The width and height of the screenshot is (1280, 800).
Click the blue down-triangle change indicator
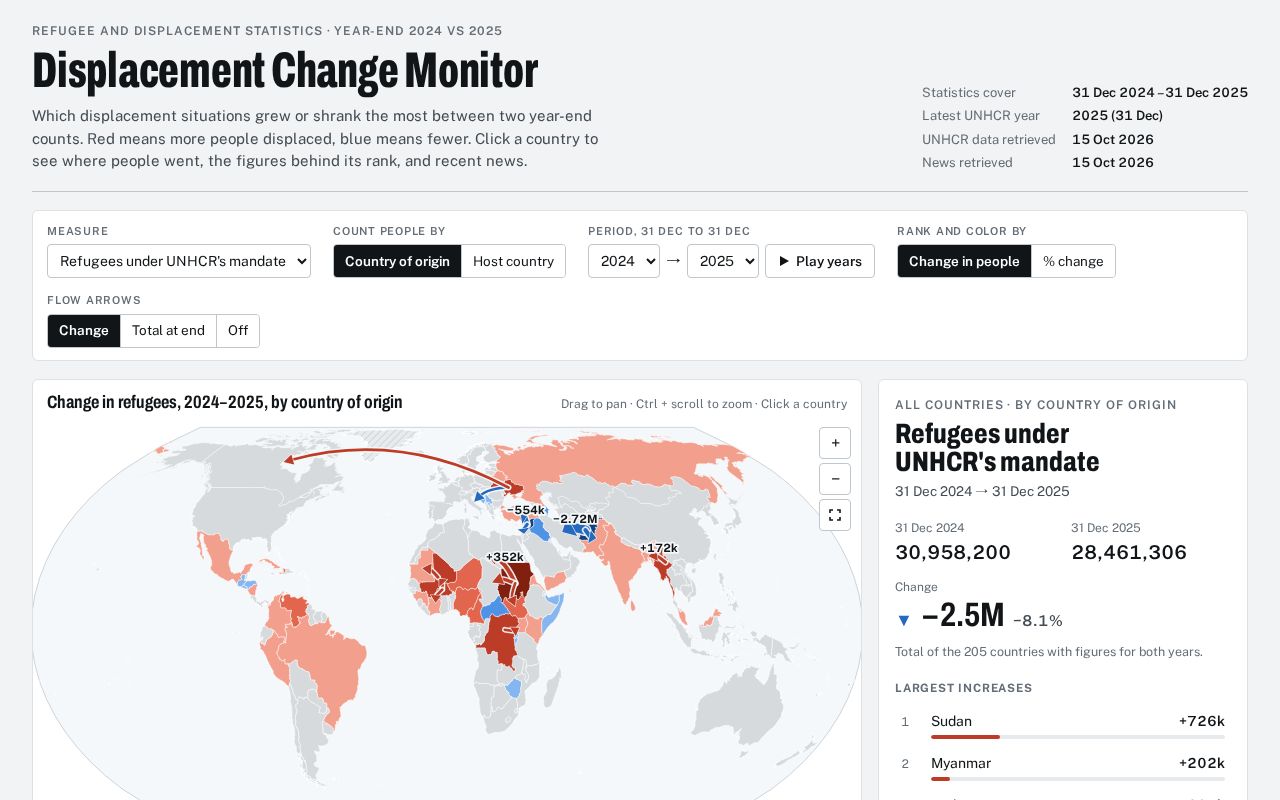904,620
